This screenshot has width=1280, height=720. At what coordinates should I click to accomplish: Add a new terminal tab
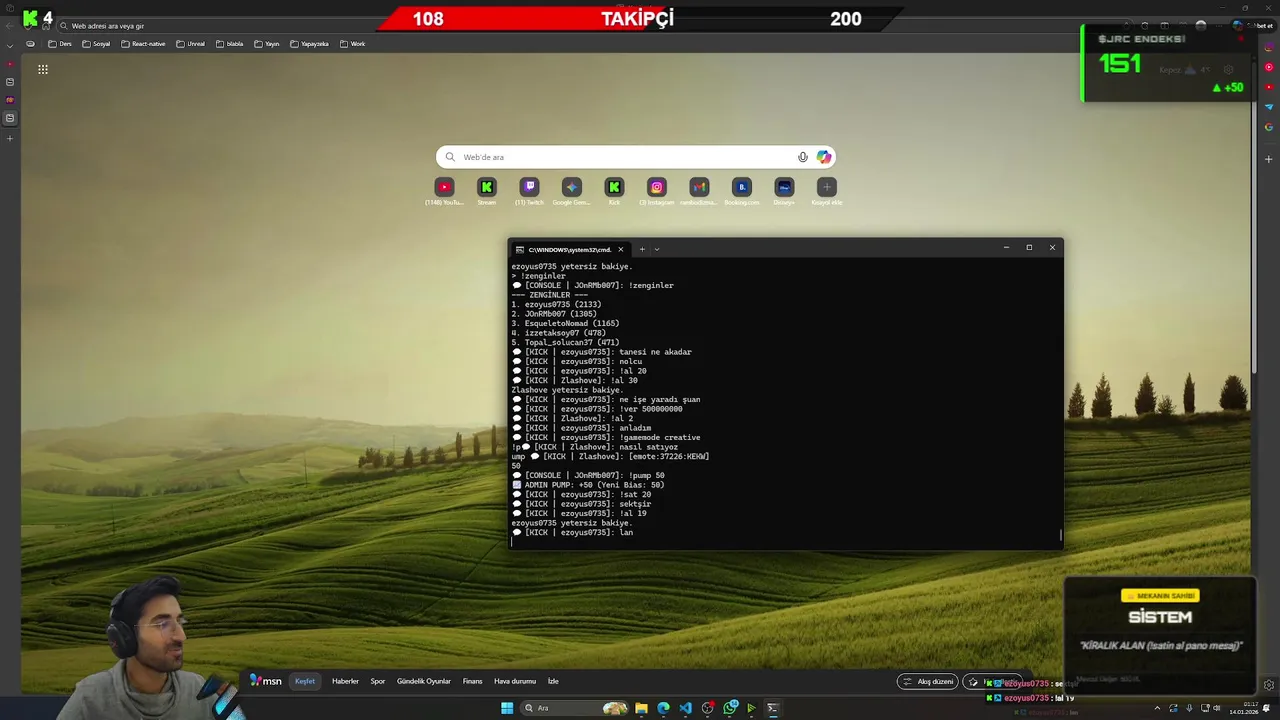click(x=642, y=249)
